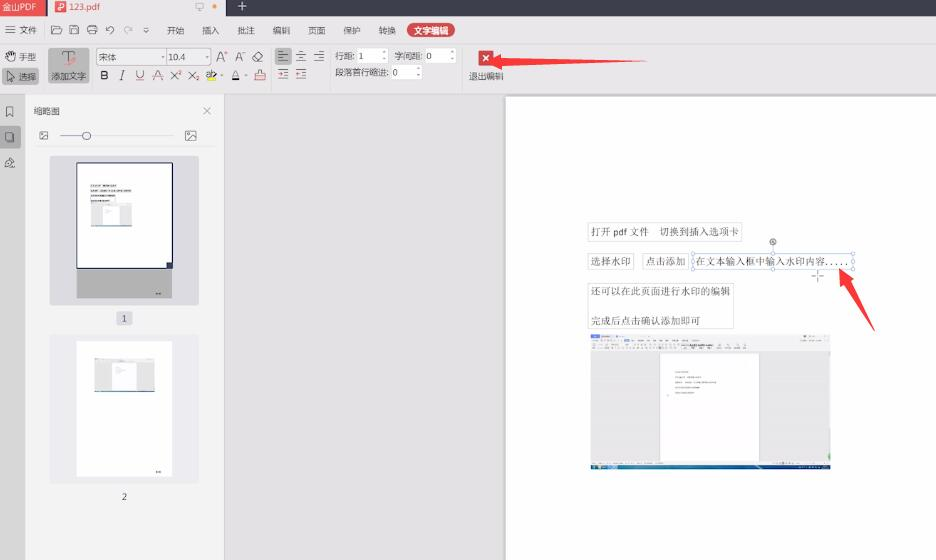Toggle strikethrough formatting

pos(158,75)
